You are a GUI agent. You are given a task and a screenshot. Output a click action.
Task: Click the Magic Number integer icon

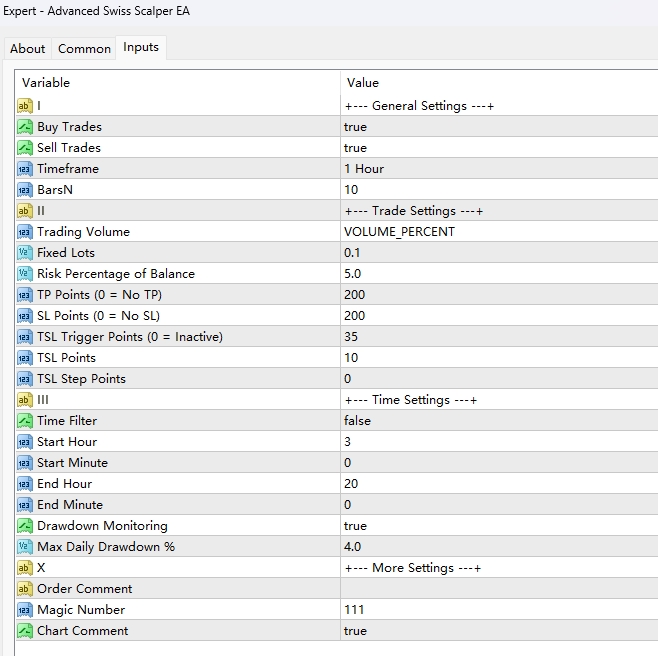click(x=25, y=610)
